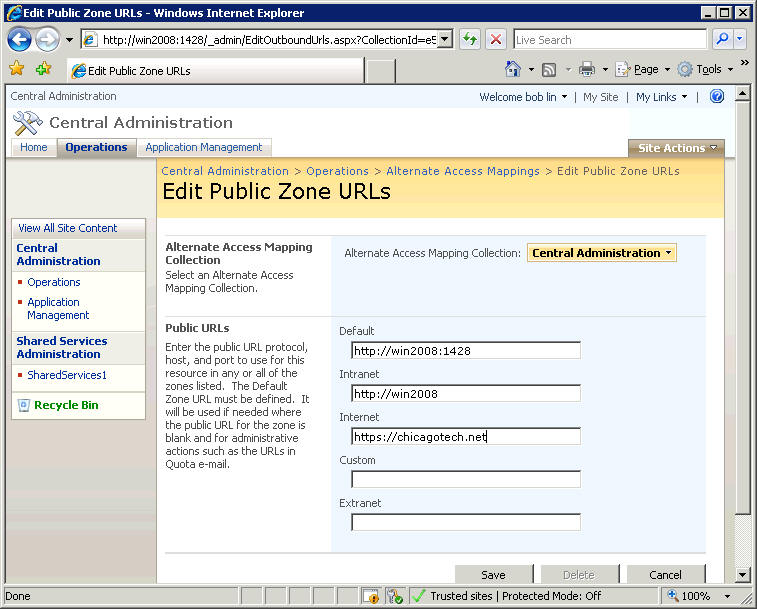Click the zoom level magnifier 100% button
Image resolution: width=757 pixels, height=609 pixels.
[x=688, y=596]
